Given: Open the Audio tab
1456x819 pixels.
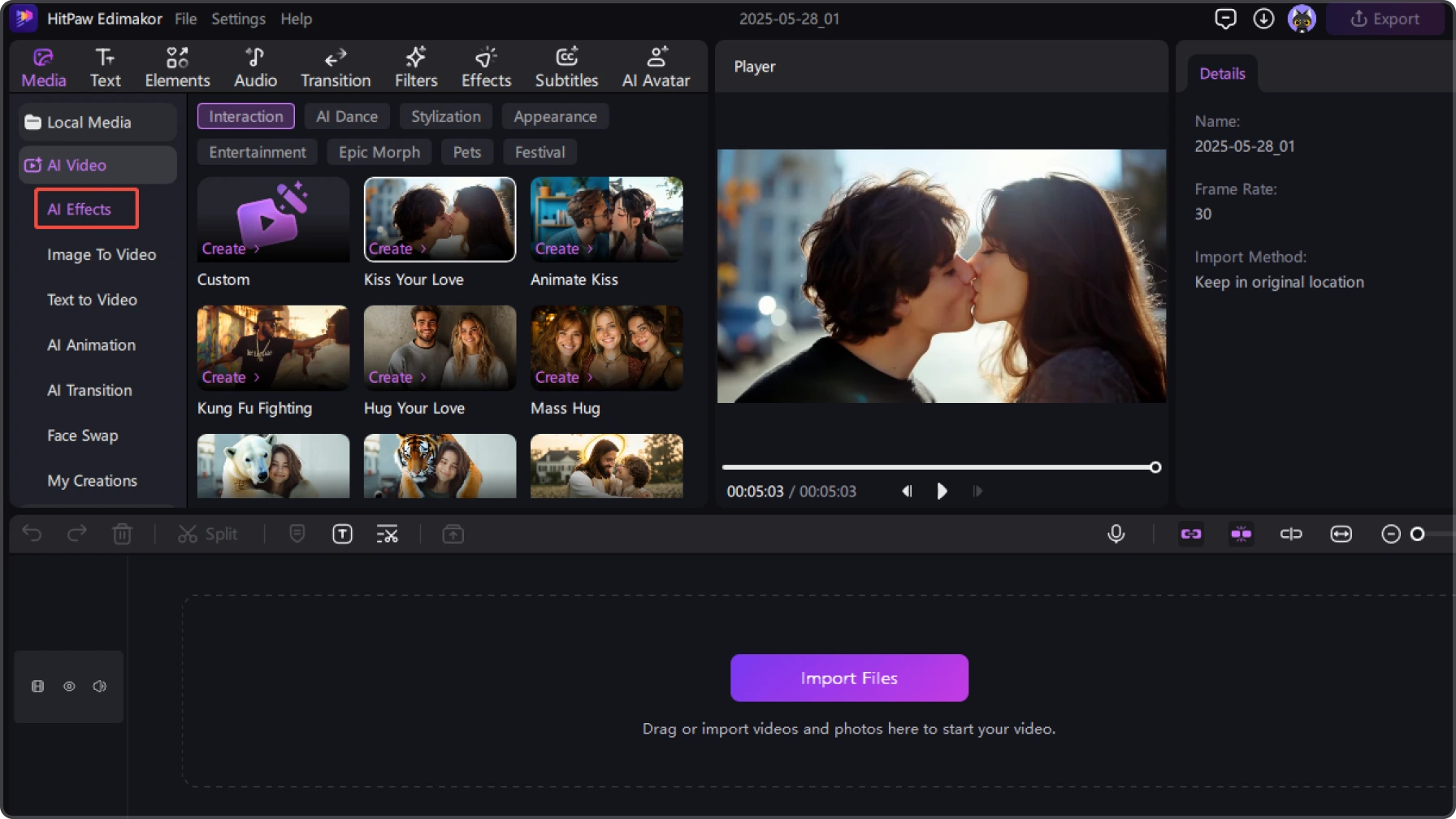Looking at the screenshot, I should tap(255, 67).
